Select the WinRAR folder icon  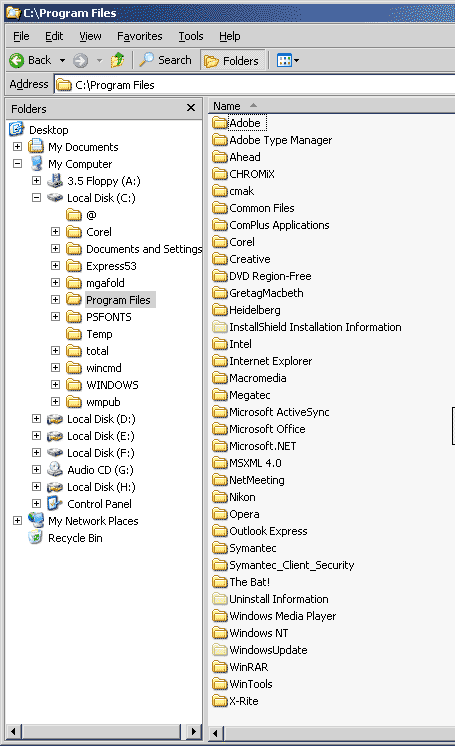pos(220,667)
